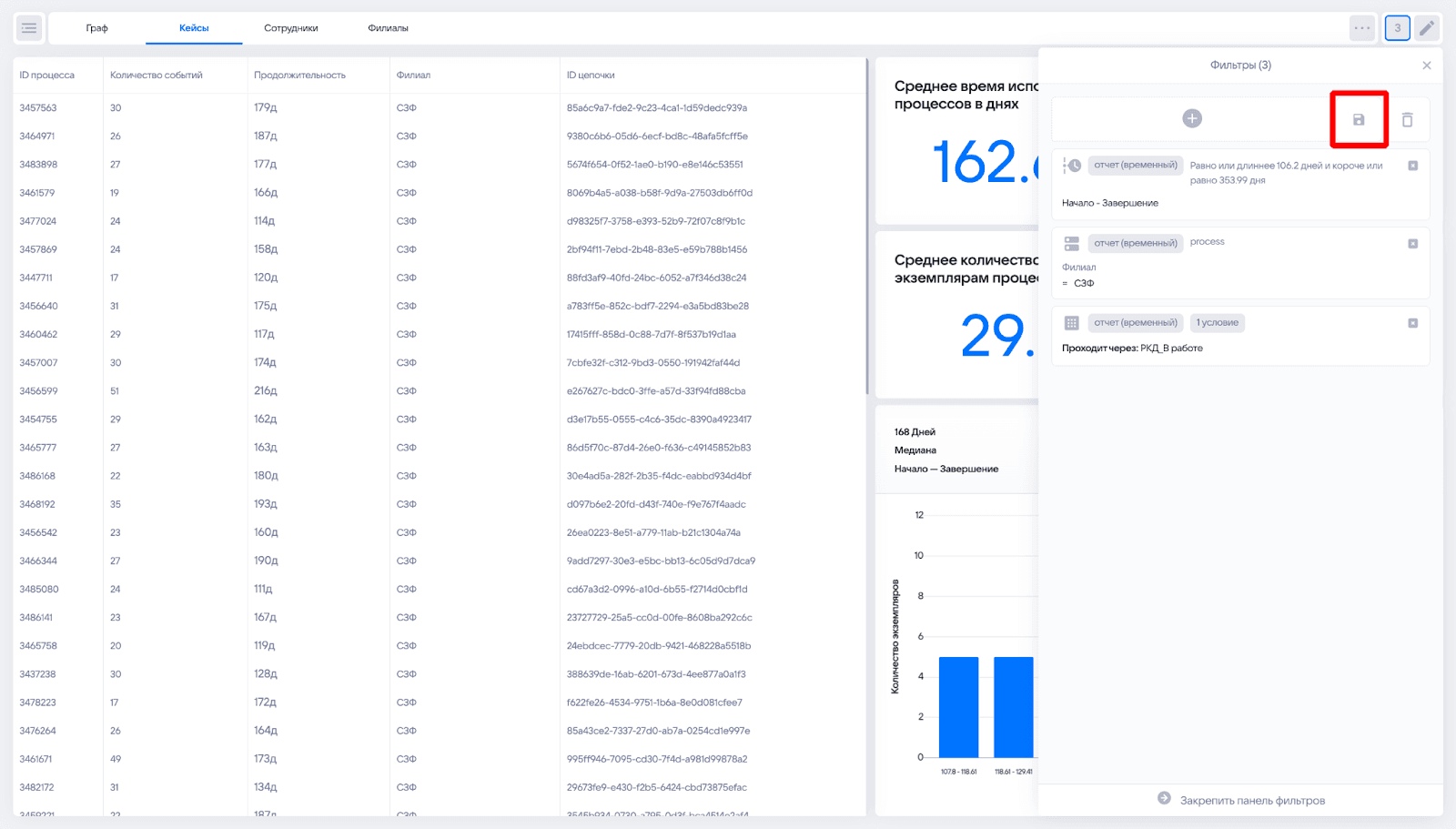Click chain ID 17415fff-858d-0c88-7d7f-8f537b19d1aa
Screen dimensions: 1456x829
click(652, 334)
